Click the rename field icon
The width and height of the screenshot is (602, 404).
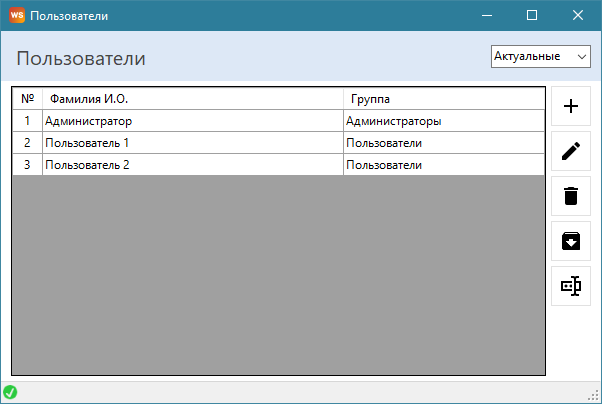[571, 286]
